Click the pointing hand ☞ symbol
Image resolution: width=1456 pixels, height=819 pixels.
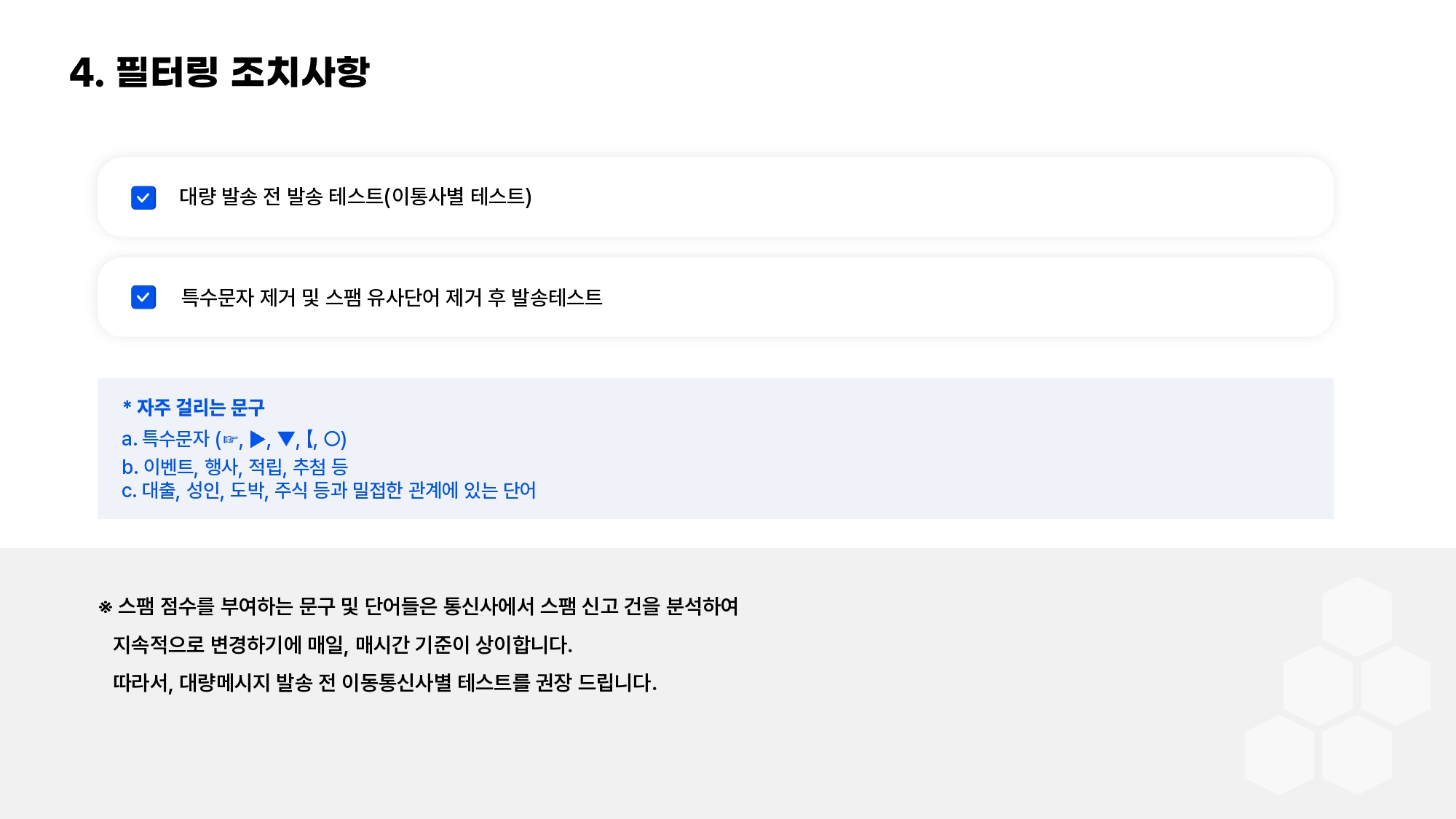coord(230,440)
